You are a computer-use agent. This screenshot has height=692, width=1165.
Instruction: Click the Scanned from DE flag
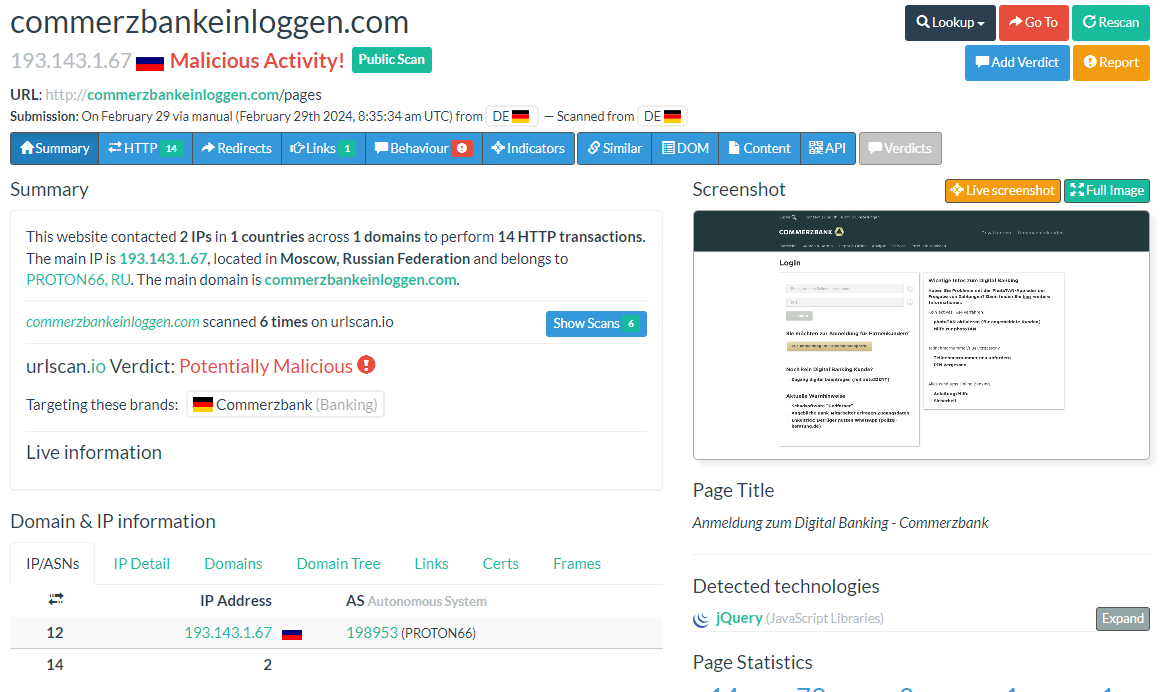tap(672, 117)
